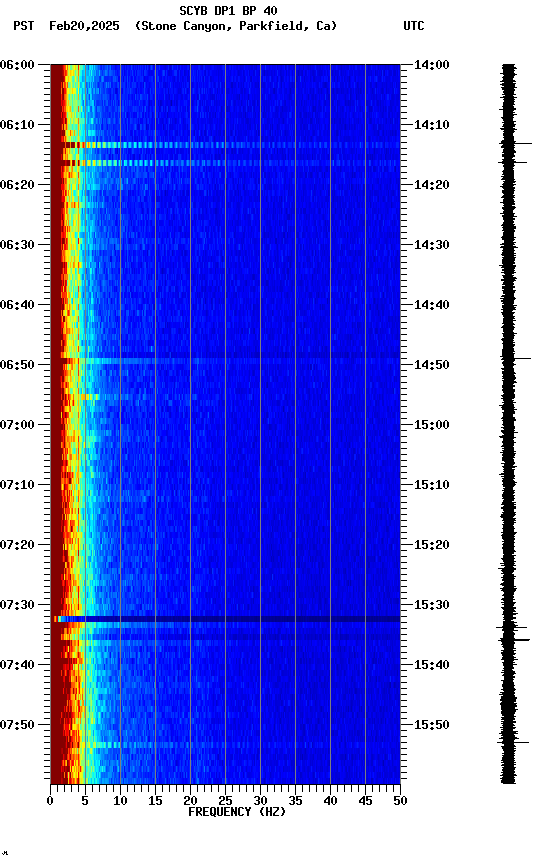Viewport: 552px width, 864px height.
Task: Click the 25 Hz frequency axis label
Action: 225,801
